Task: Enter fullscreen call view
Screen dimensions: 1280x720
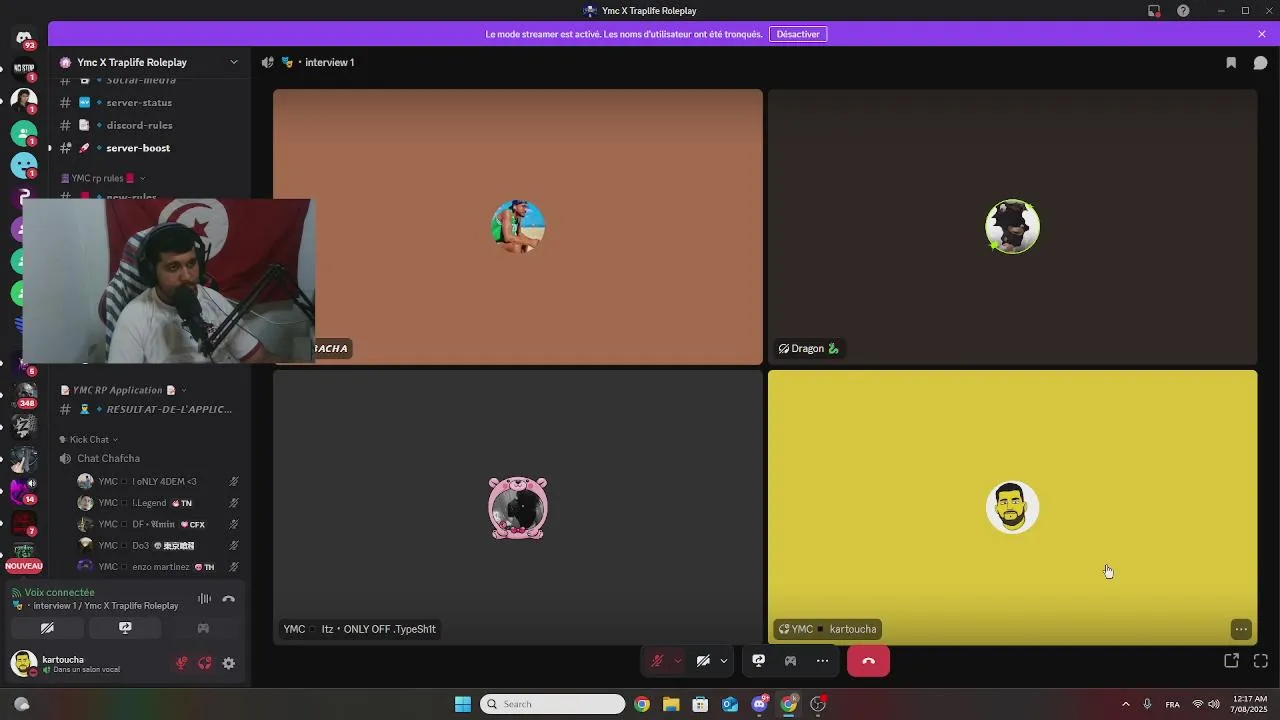Action: [1260, 661]
